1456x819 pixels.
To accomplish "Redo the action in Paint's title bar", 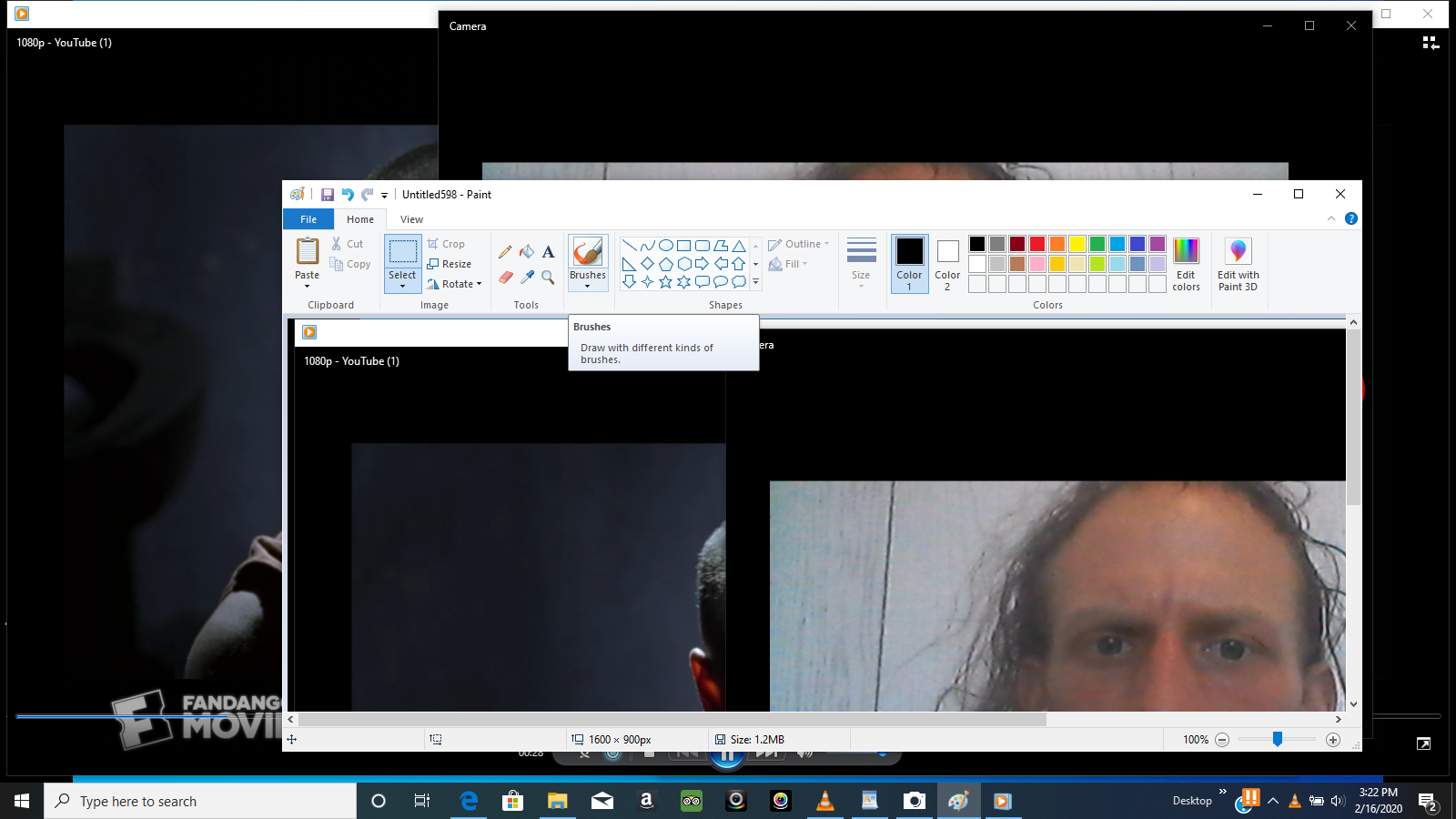I will click(368, 195).
